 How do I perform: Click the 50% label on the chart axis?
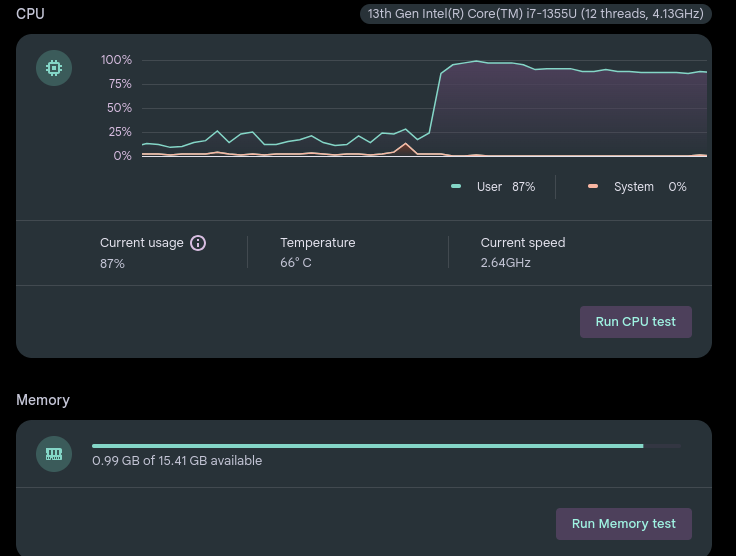(119, 108)
